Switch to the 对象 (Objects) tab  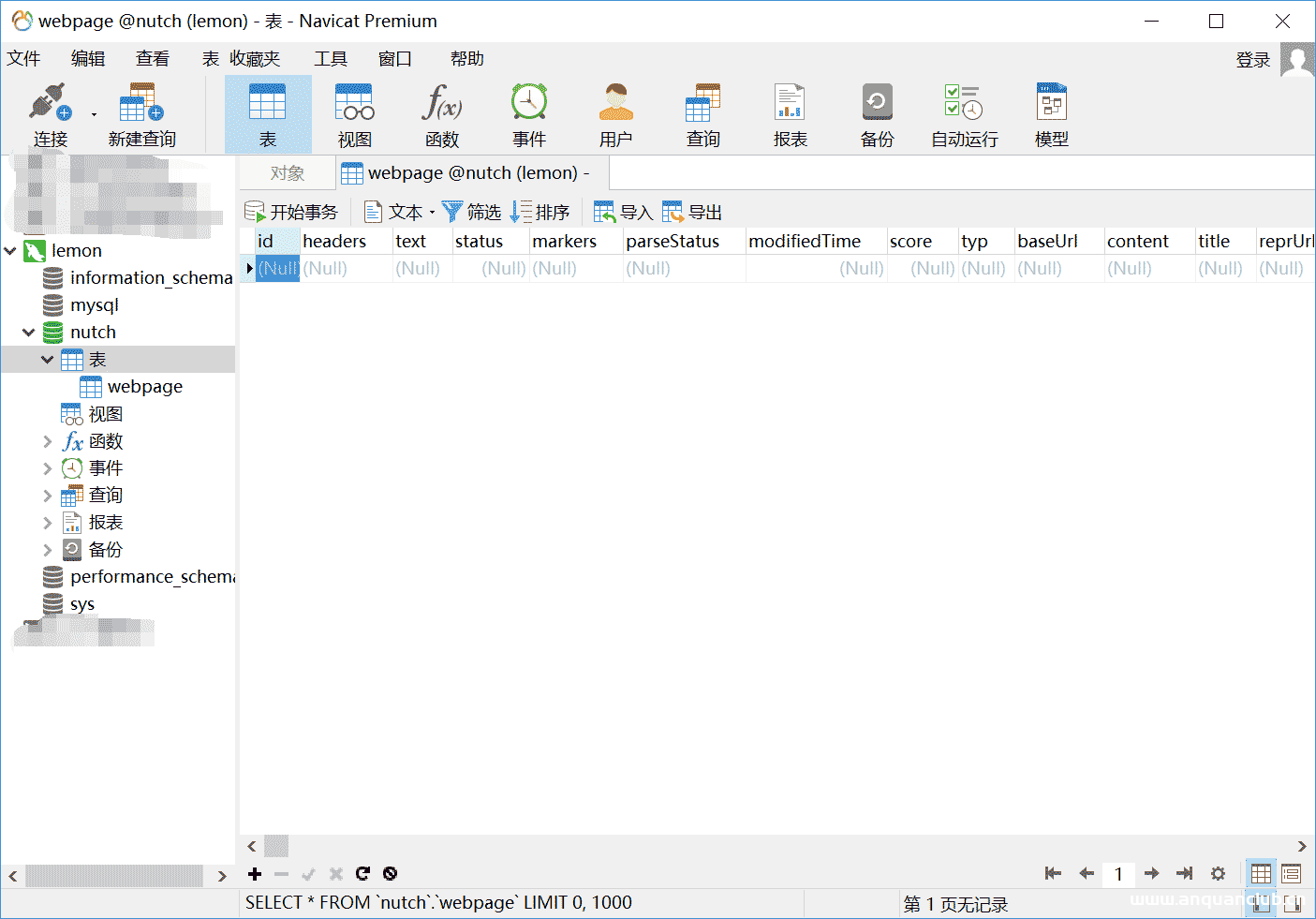click(287, 173)
